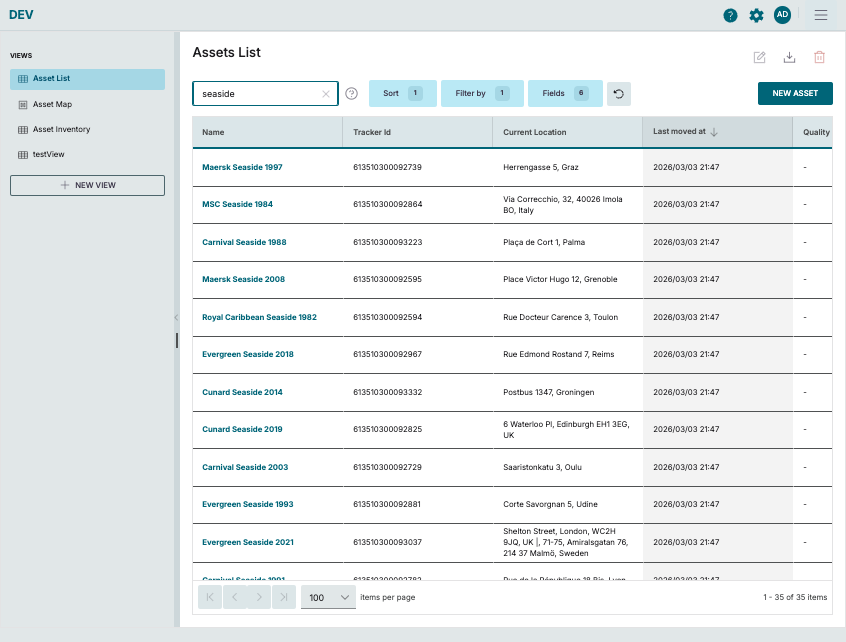This screenshot has height=642, width=846.
Task: Click tracker id 613510300092739
Action: [387, 167]
